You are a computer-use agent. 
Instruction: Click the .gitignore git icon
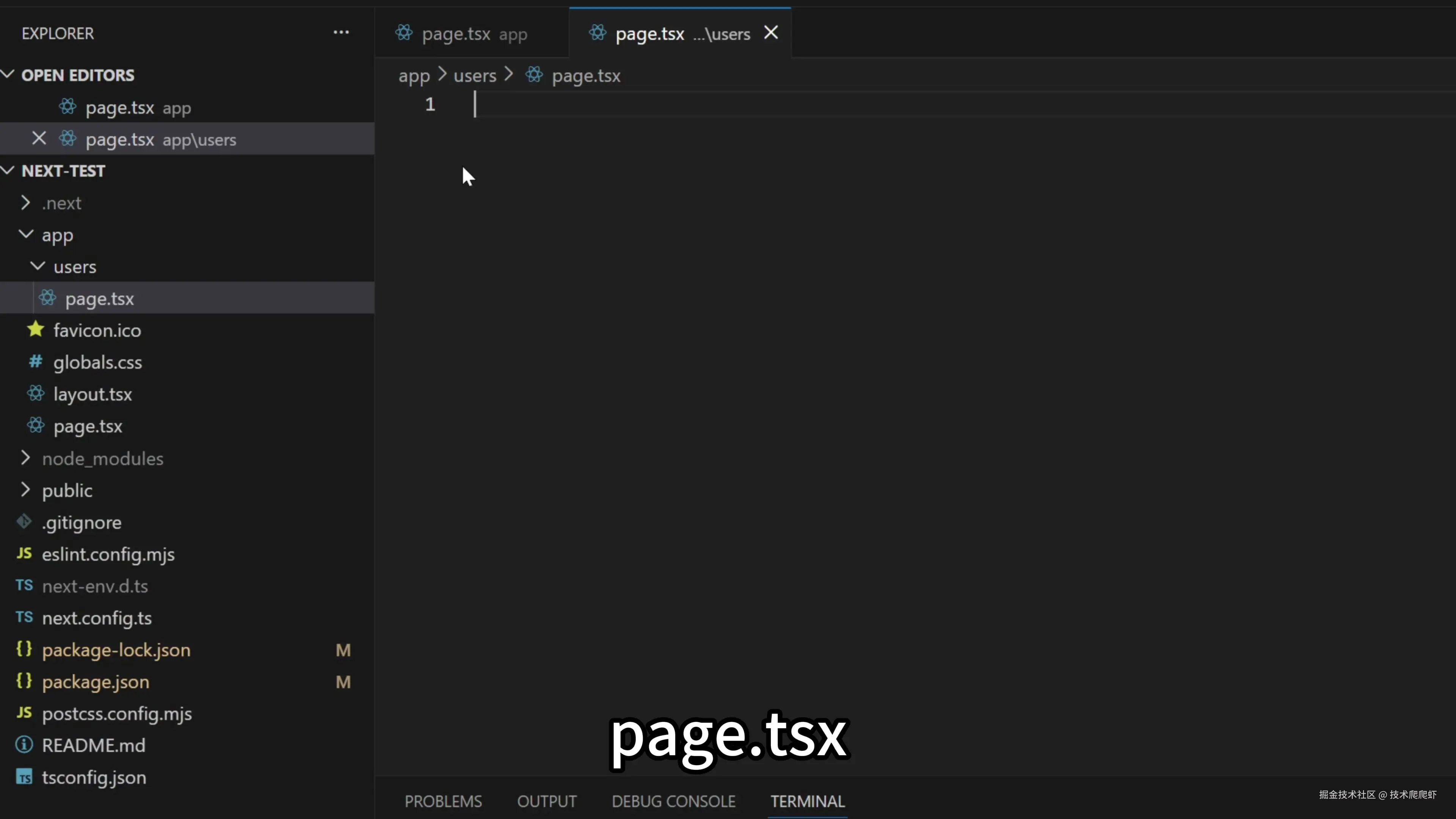(x=24, y=522)
